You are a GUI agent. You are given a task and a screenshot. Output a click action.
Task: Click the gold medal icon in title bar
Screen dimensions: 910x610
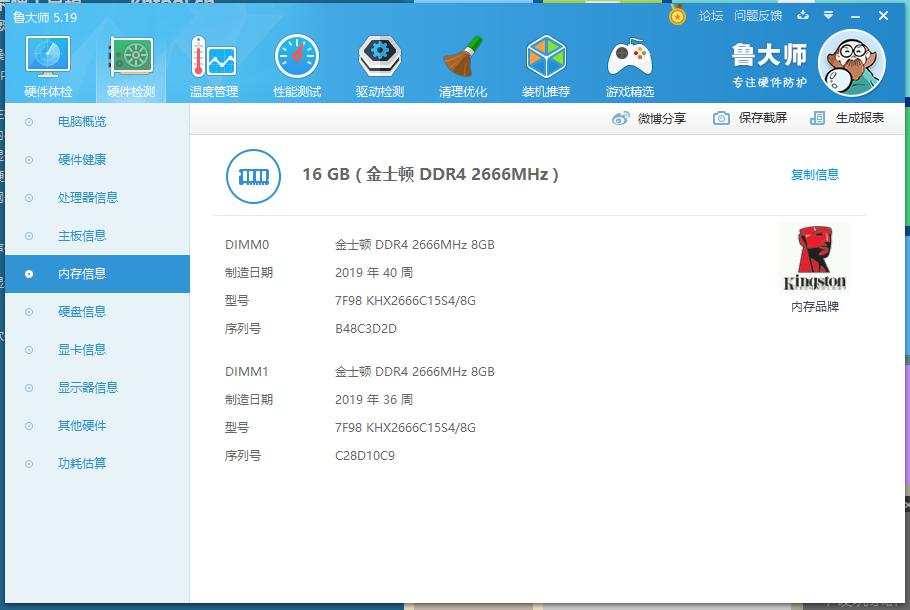point(677,16)
